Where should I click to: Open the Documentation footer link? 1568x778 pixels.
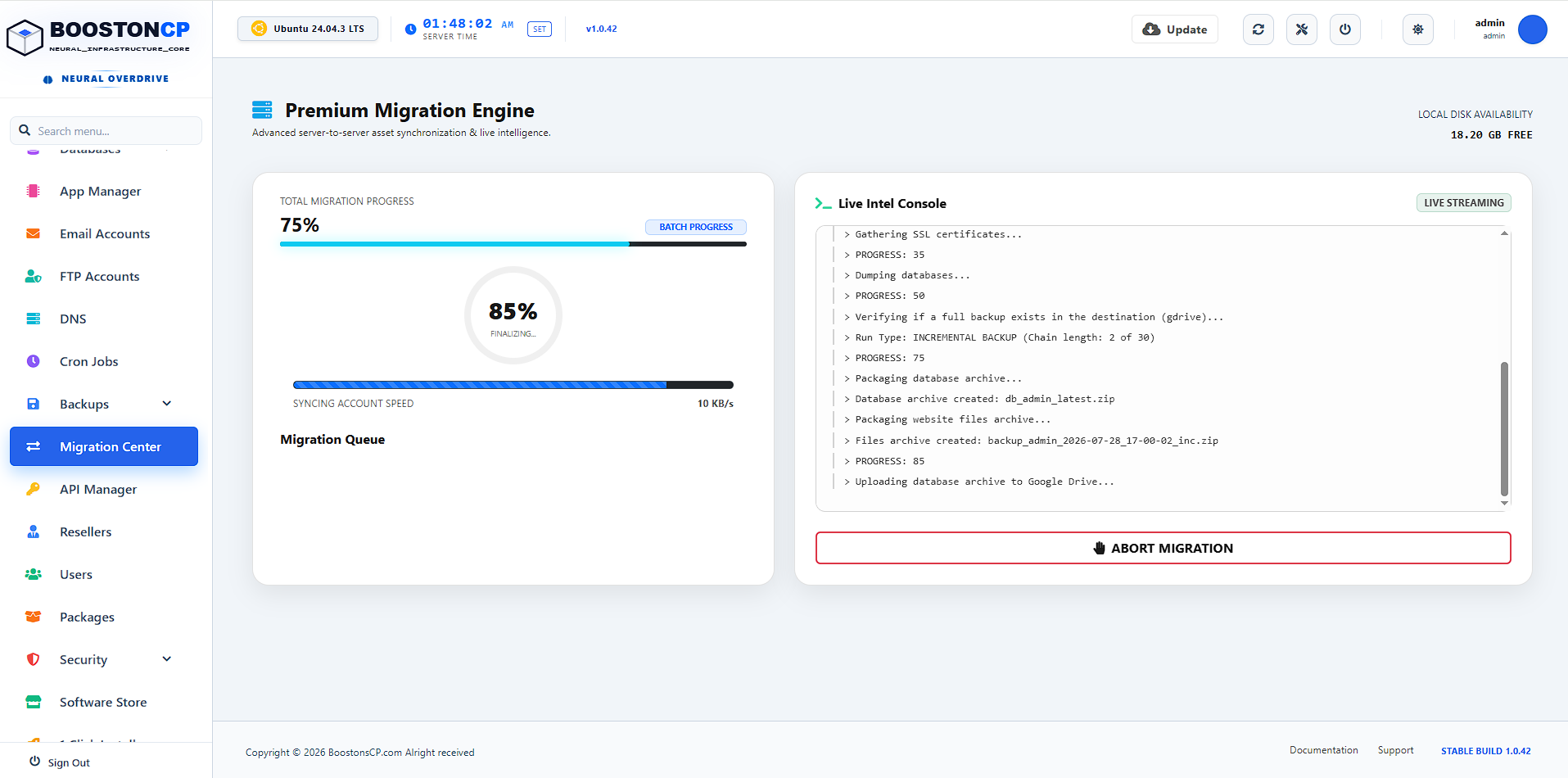click(1323, 750)
